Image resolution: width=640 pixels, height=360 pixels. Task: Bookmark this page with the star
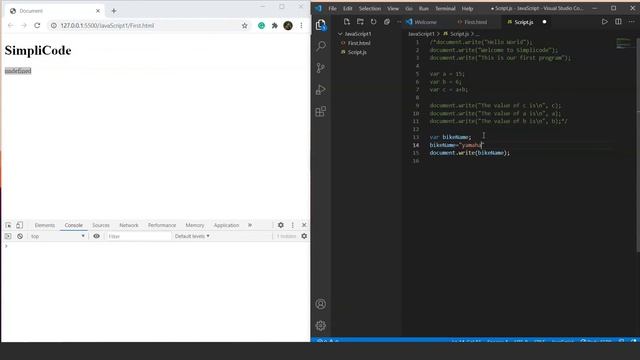tap(244, 26)
